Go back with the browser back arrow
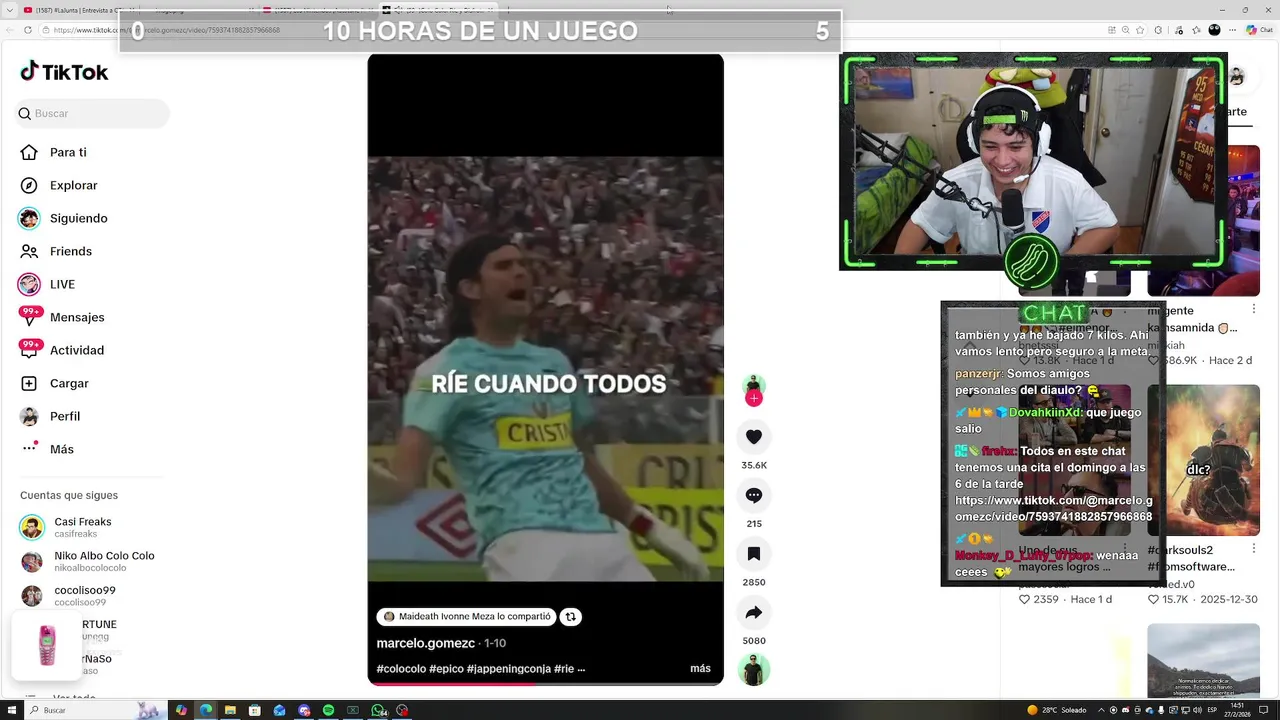Screen dimensions: 1280x720 pos(9,30)
